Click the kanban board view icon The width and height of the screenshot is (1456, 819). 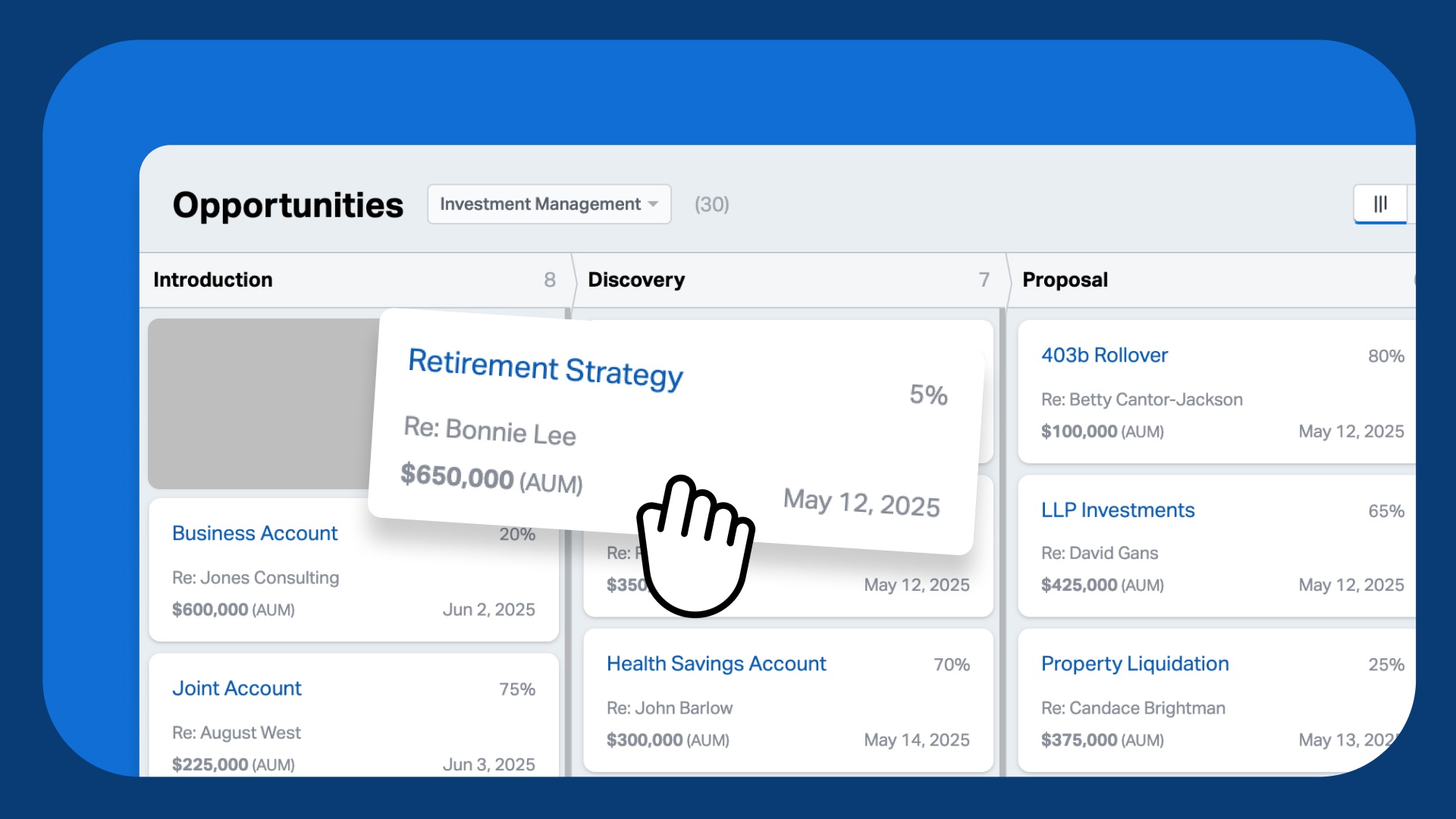click(x=1380, y=204)
